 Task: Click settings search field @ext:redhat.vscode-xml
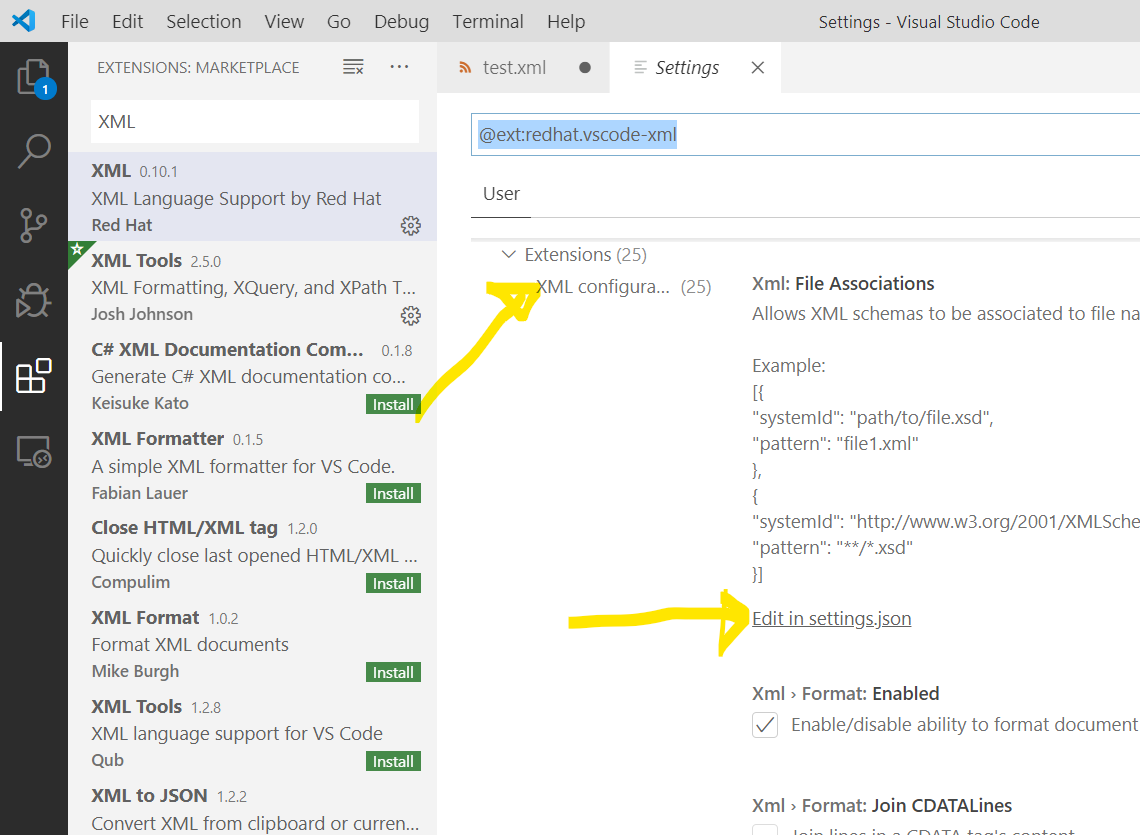pyautogui.click(x=806, y=135)
